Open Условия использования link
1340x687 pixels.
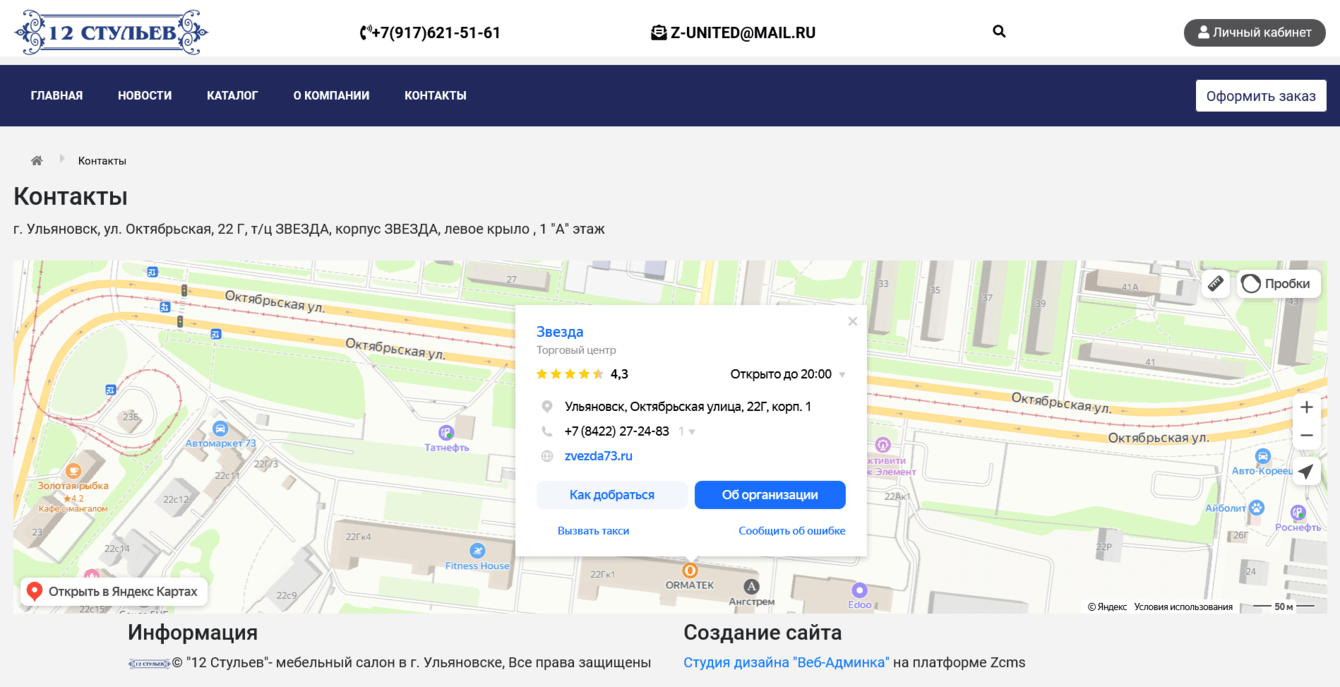[x=1183, y=607]
